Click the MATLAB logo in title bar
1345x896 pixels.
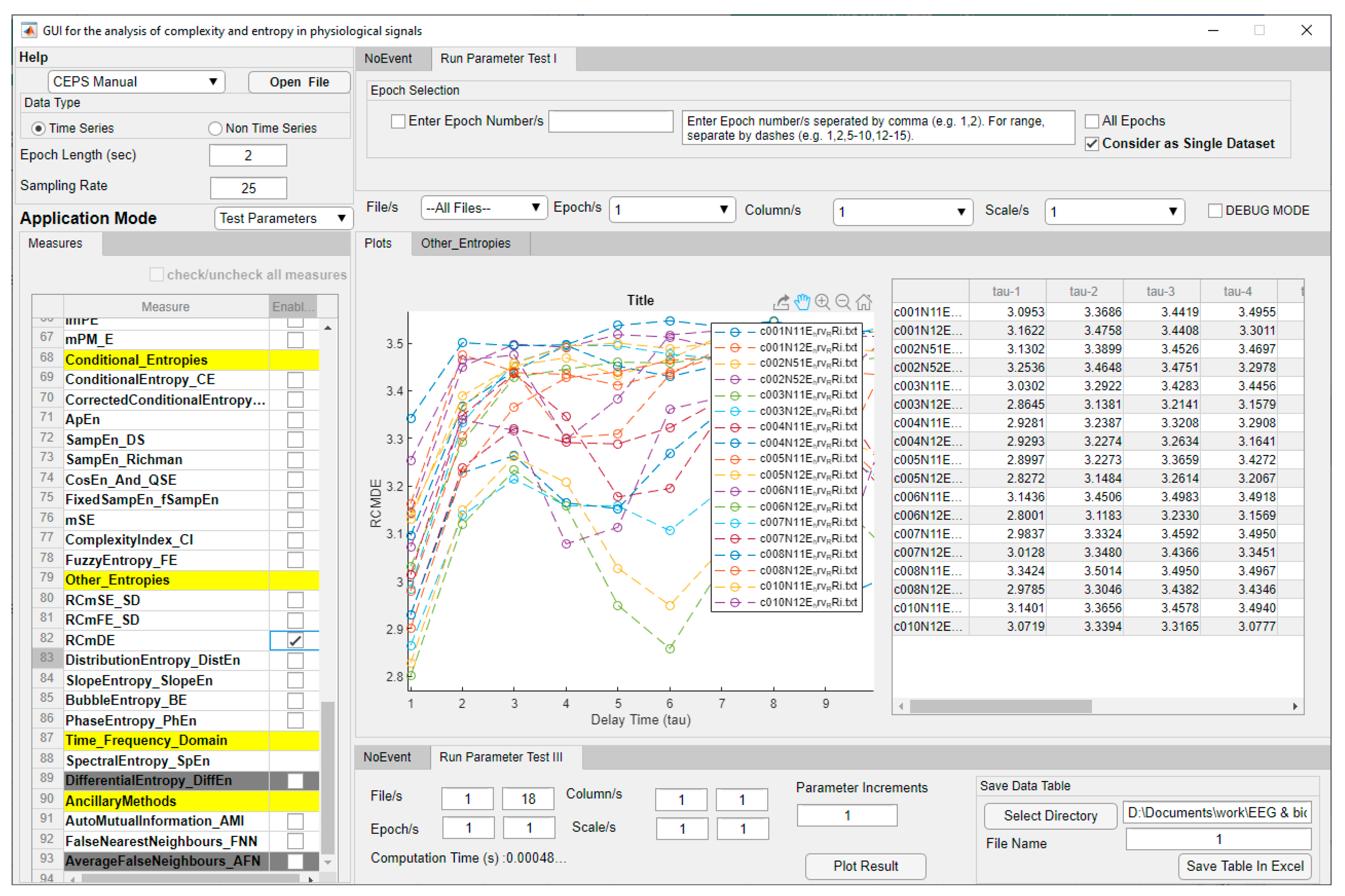(x=29, y=30)
